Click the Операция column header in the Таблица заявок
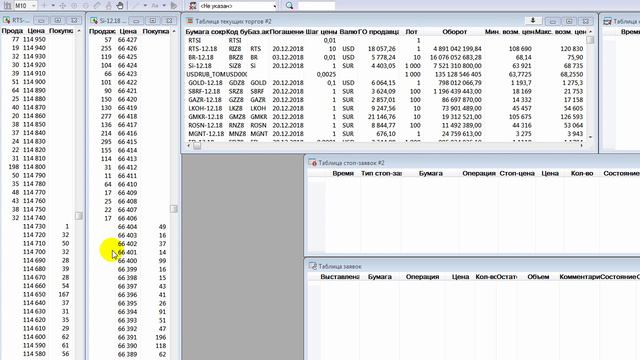 [422, 277]
